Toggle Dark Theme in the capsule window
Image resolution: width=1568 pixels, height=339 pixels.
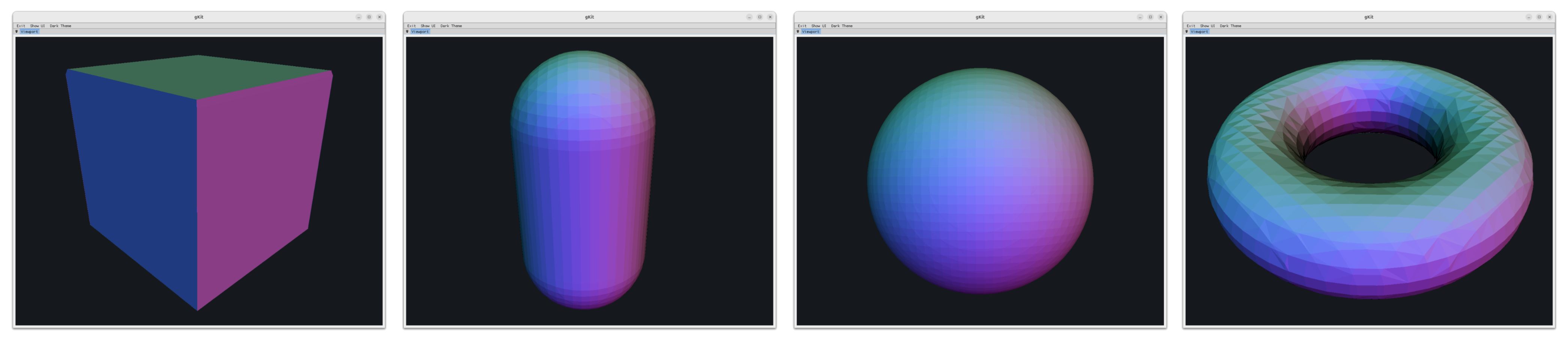point(451,26)
